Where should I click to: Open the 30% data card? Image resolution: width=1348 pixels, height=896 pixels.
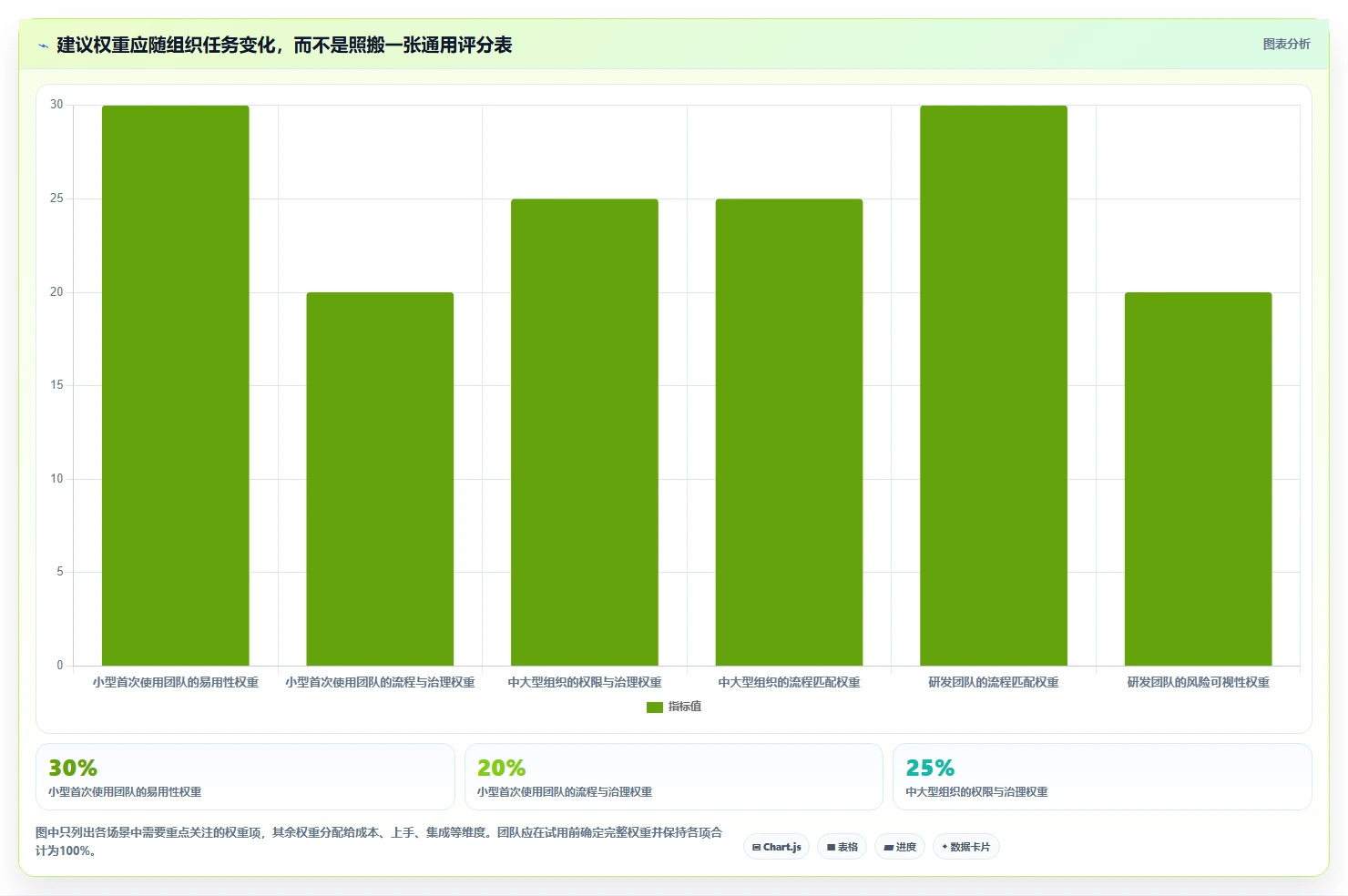(x=245, y=777)
